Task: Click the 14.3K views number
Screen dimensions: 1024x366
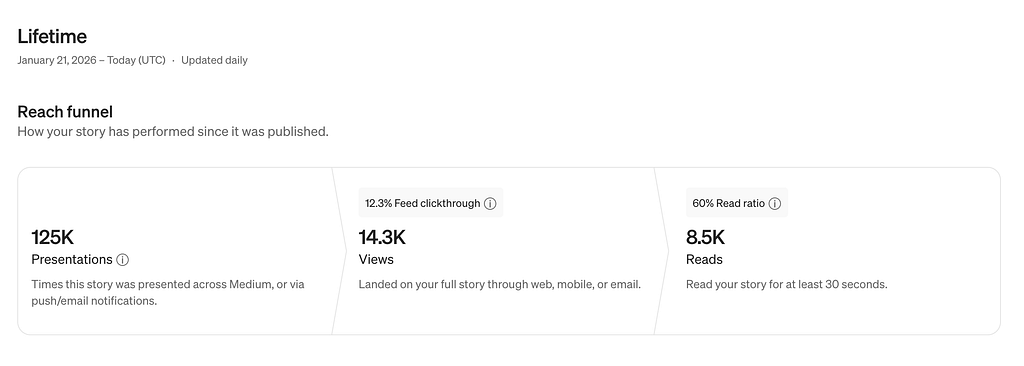Action: (x=382, y=237)
